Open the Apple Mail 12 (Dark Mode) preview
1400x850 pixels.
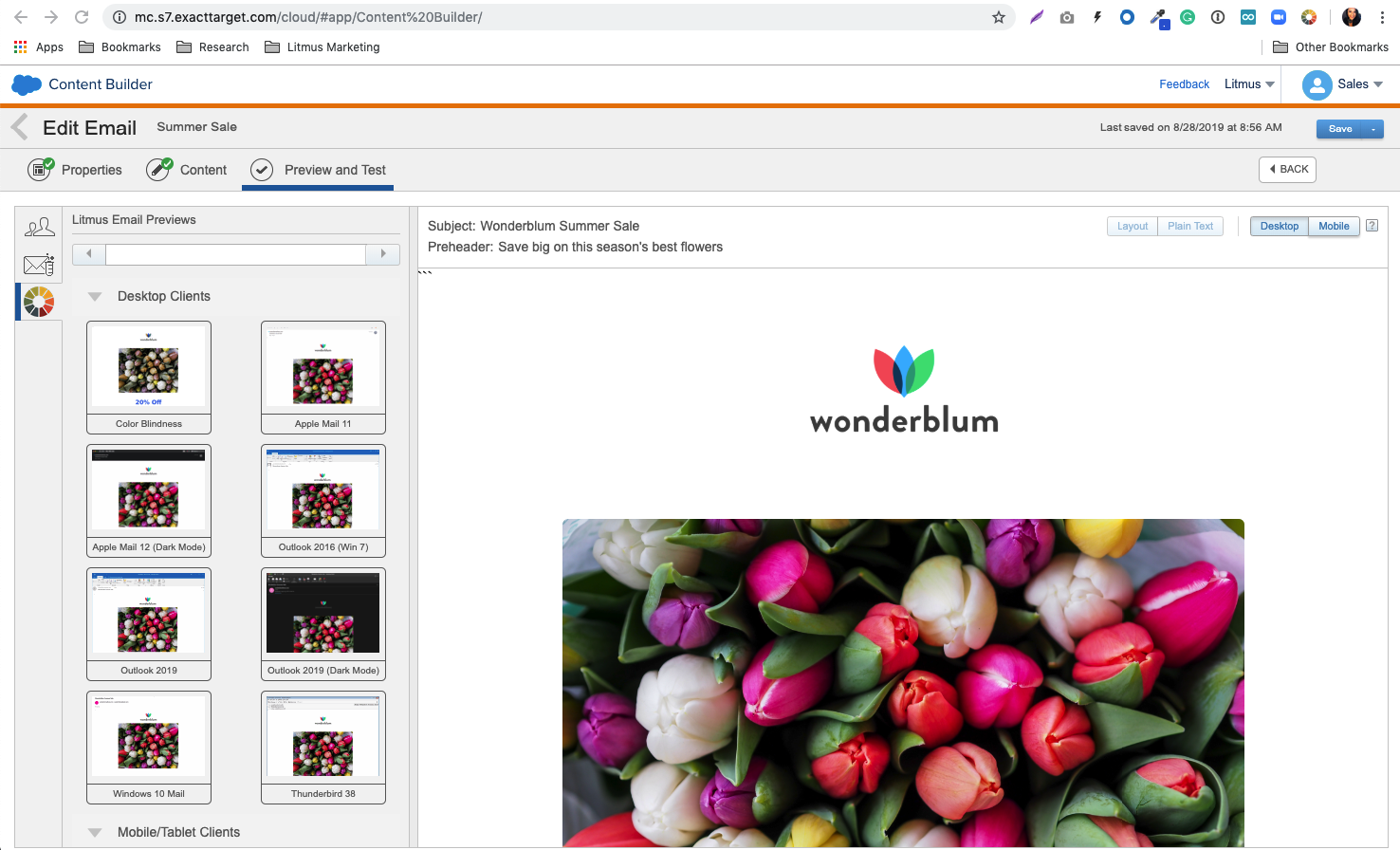149,501
